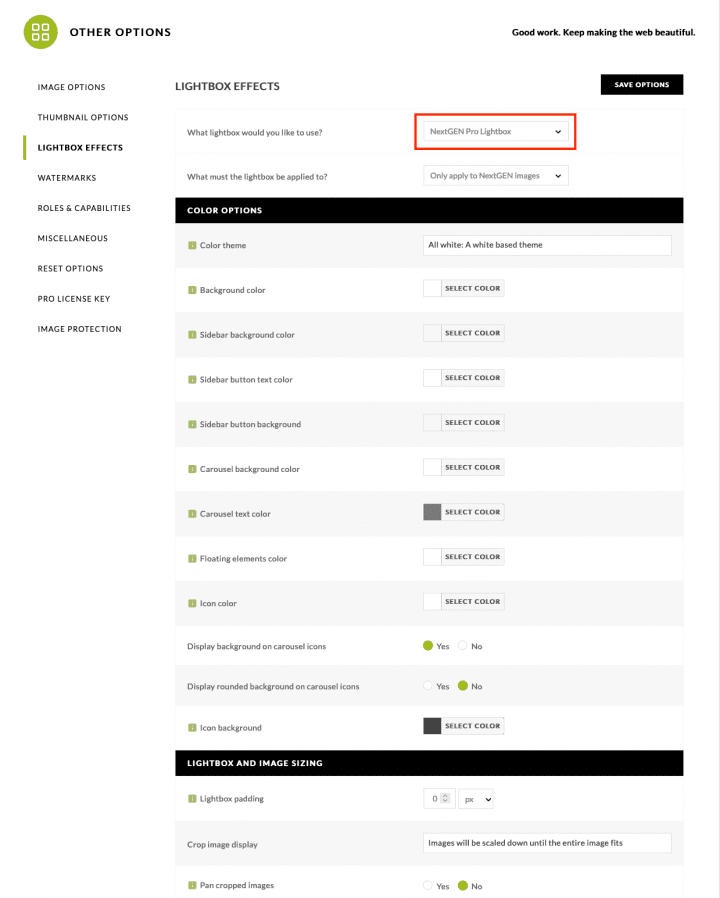Viewport: 720px width, 898px height.
Task: Click Select Color for Floating elements color
Action: [473, 557]
